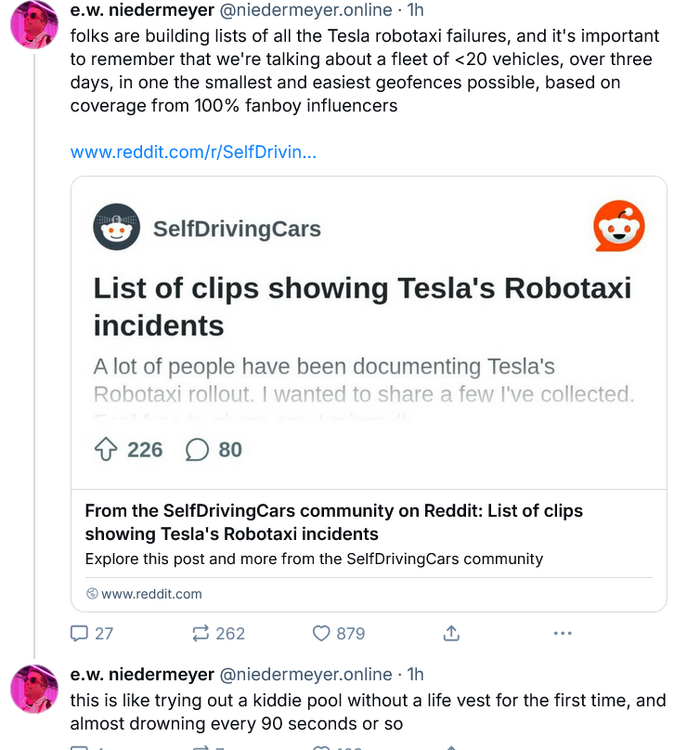Open the kiddie pool reply post text
Viewport: 674px width, 750px height.
click(367, 712)
